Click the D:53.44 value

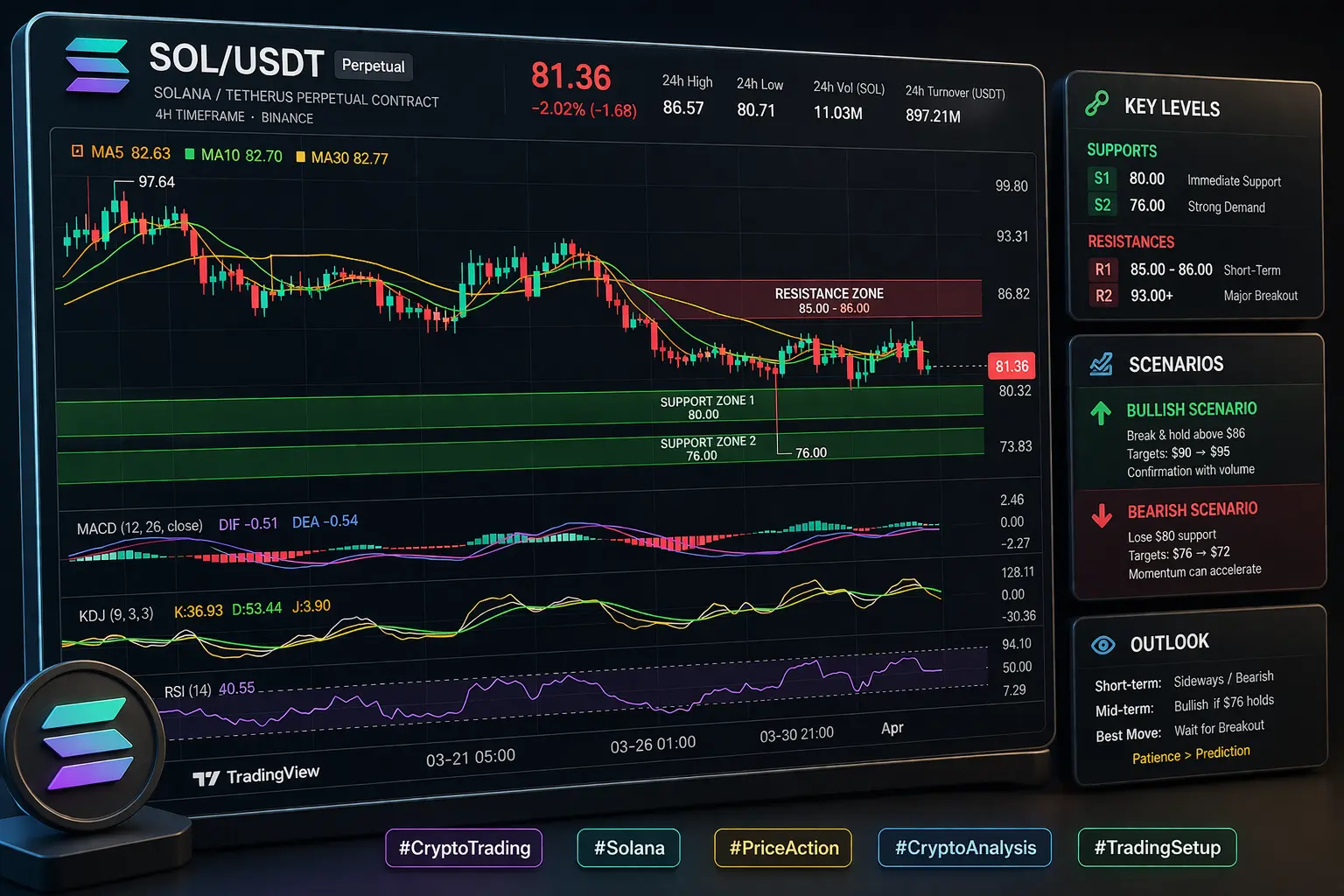click(256, 608)
